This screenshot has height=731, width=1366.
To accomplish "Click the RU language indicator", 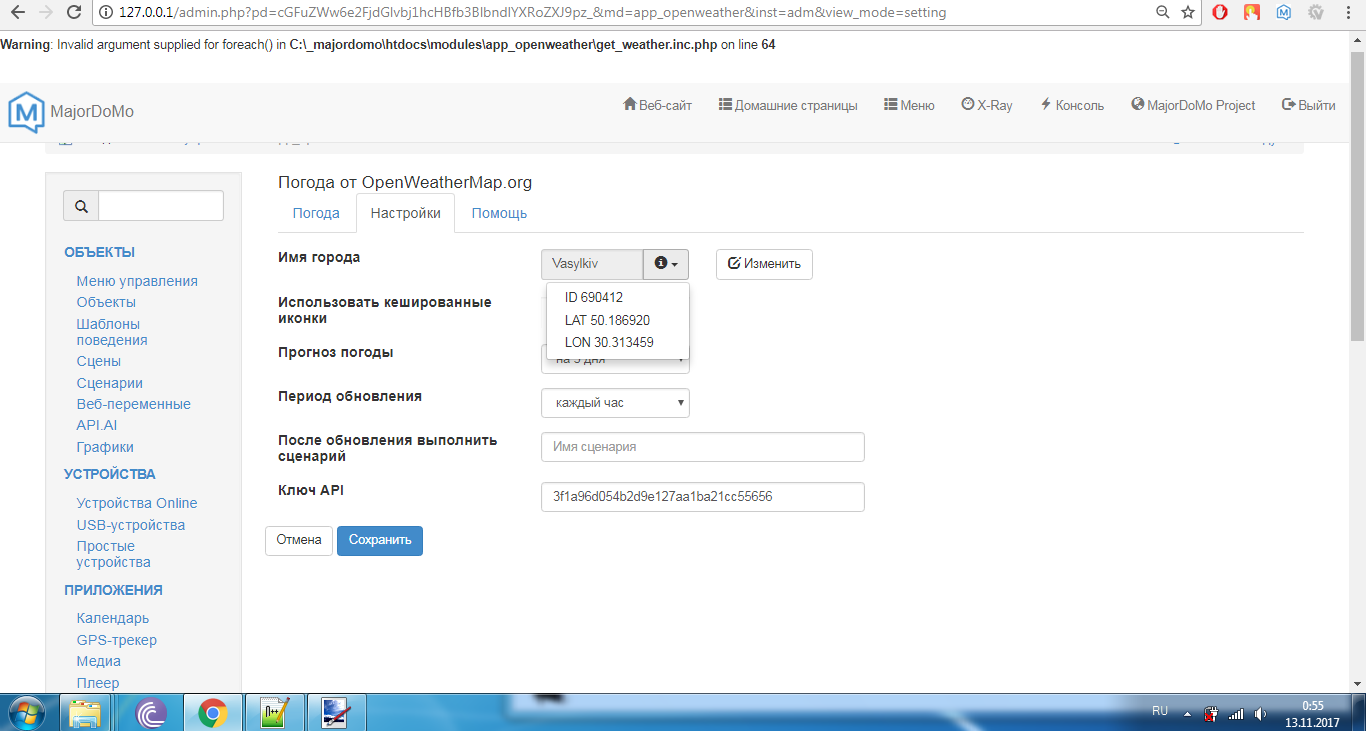I will 1160,711.
